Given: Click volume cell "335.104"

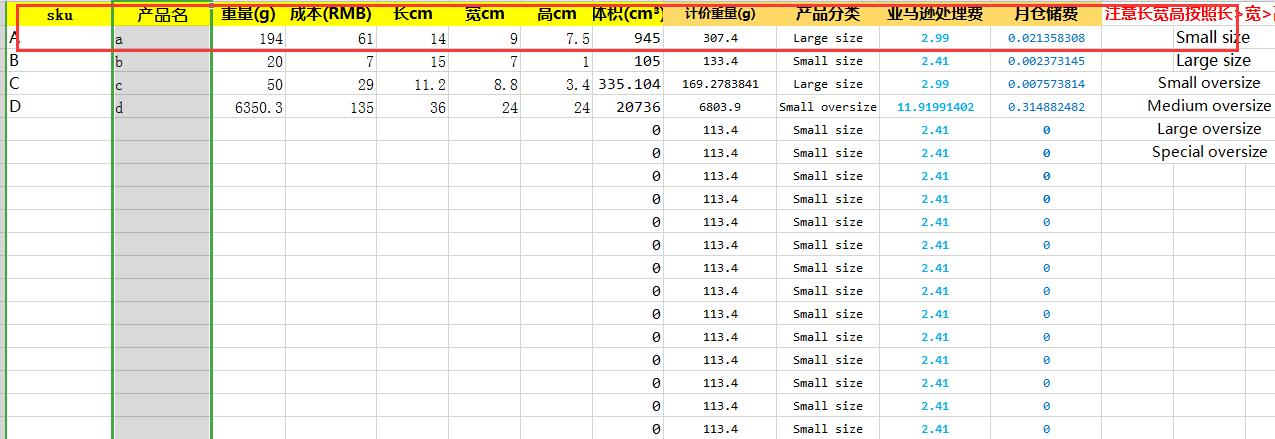Looking at the screenshot, I should tap(628, 85).
